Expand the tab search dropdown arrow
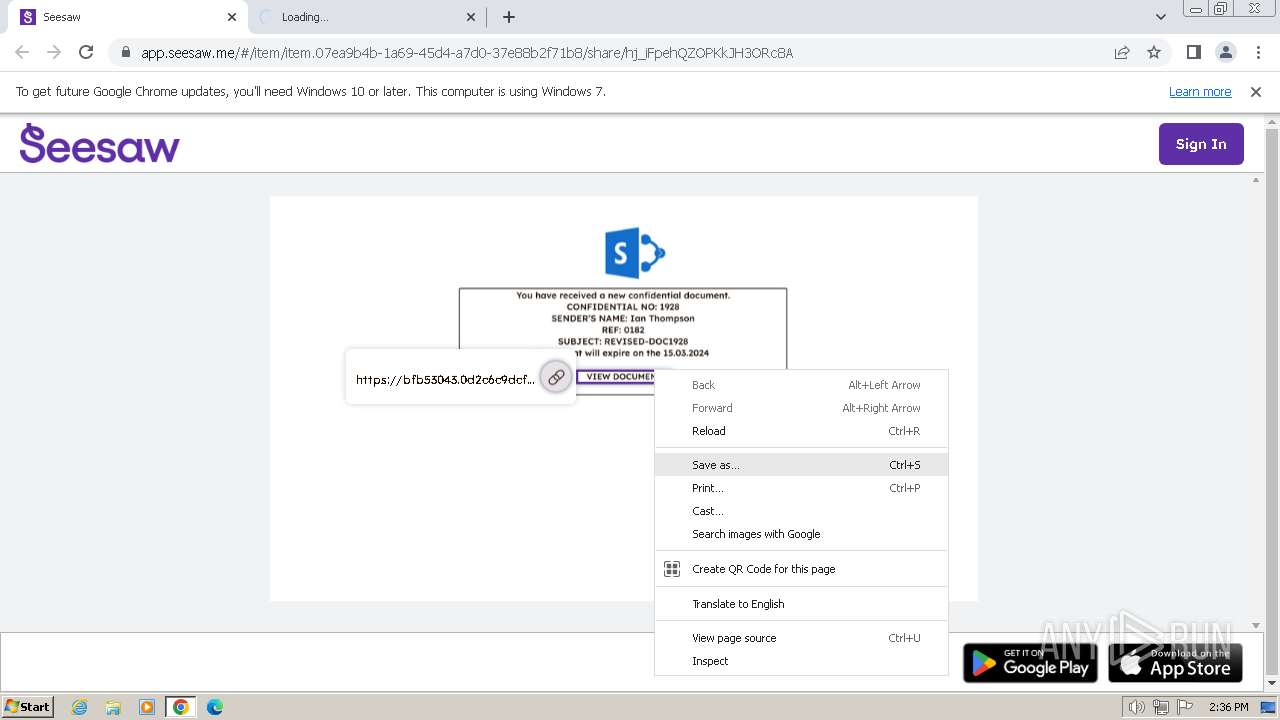1280x720 pixels. 1161,17
